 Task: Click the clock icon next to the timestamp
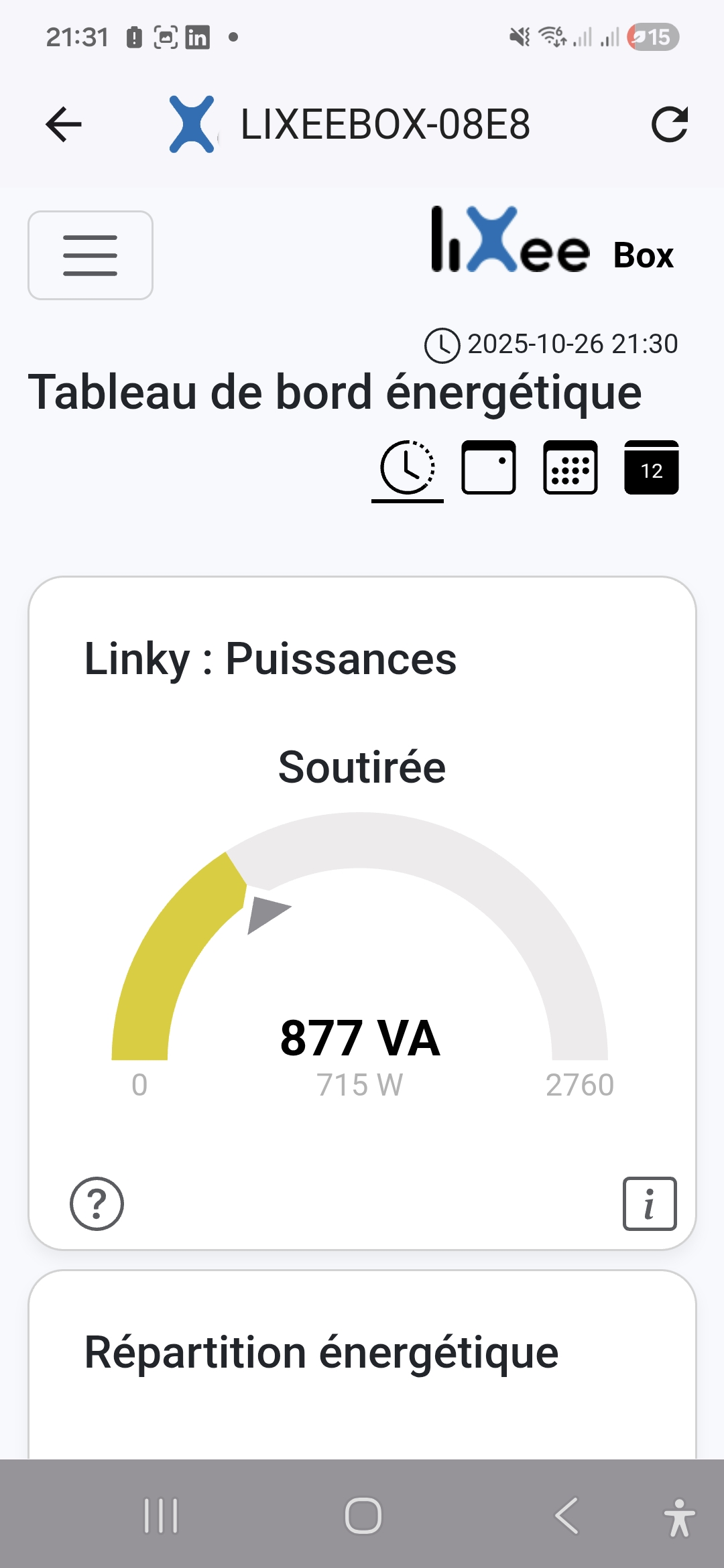(x=442, y=346)
